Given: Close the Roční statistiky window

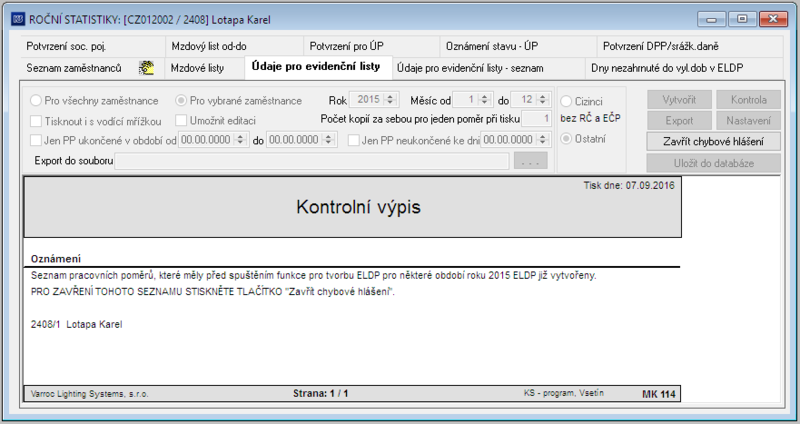Looking at the screenshot, I should click(x=773, y=19).
